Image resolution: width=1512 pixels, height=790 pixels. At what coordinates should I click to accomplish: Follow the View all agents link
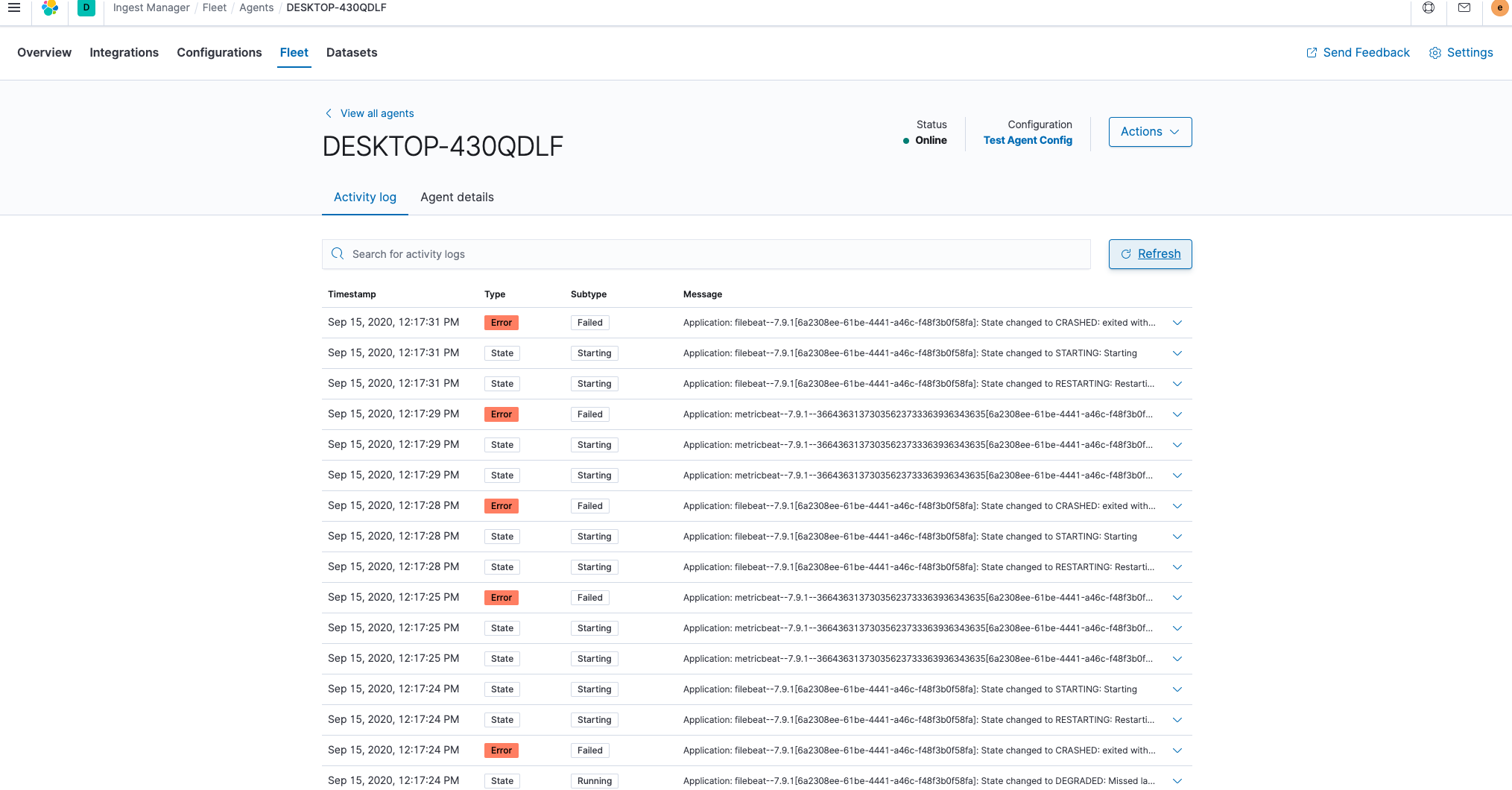click(377, 113)
